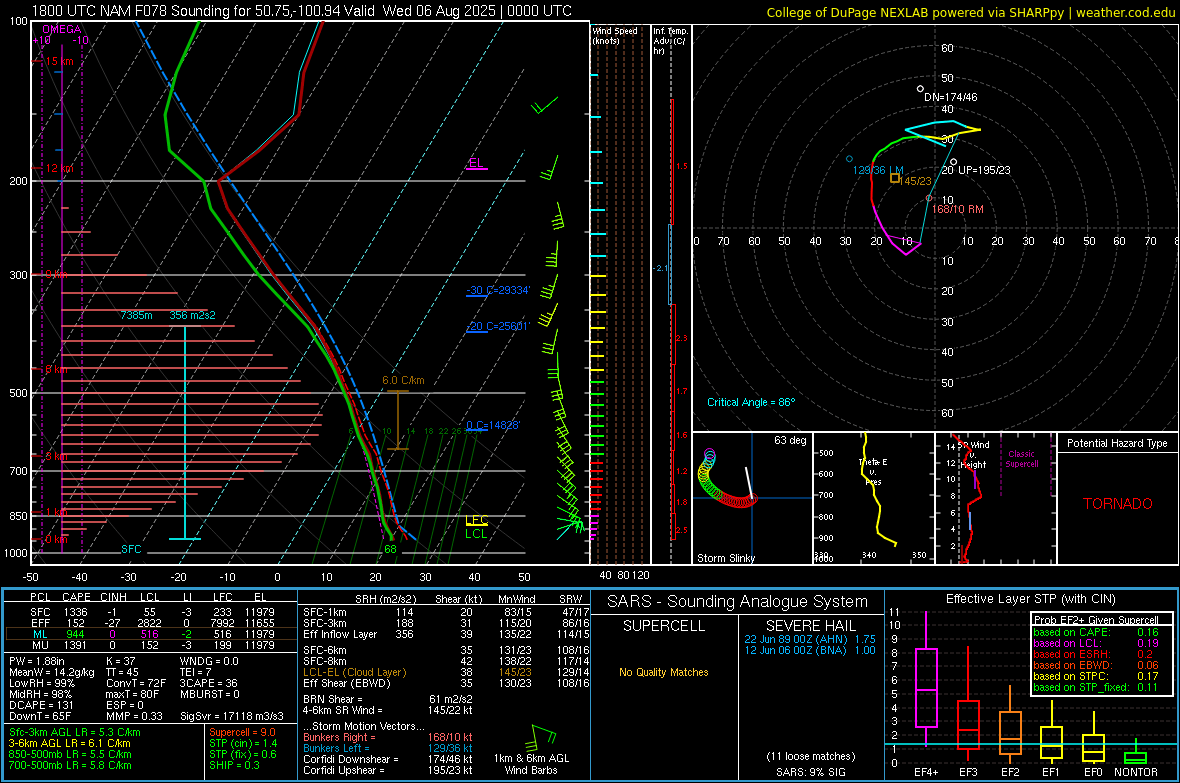
Task: Click the BRN Shear = label
Action: click(333, 699)
